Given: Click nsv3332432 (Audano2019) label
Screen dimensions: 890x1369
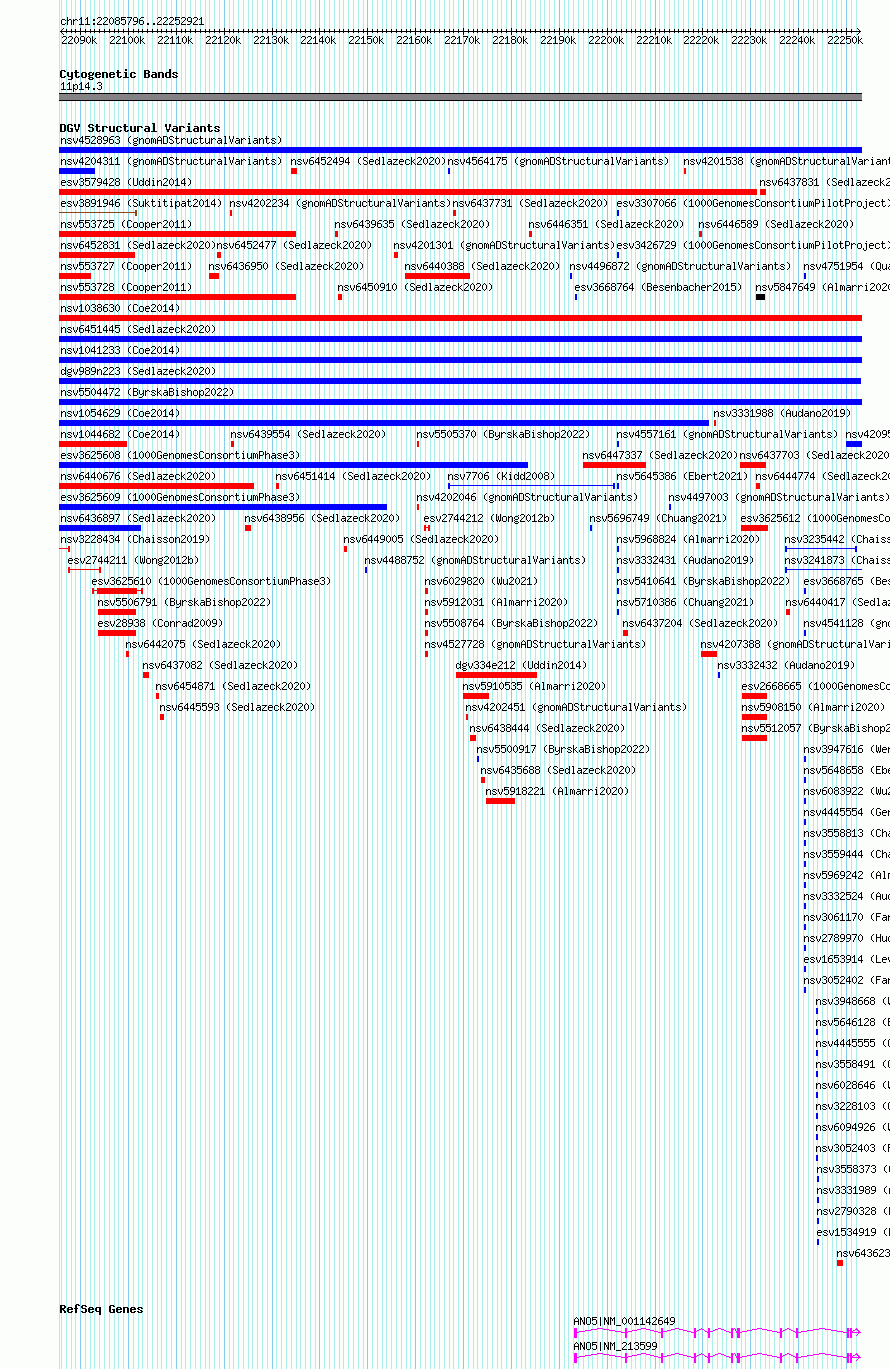Looking at the screenshot, I should tap(786, 665).
